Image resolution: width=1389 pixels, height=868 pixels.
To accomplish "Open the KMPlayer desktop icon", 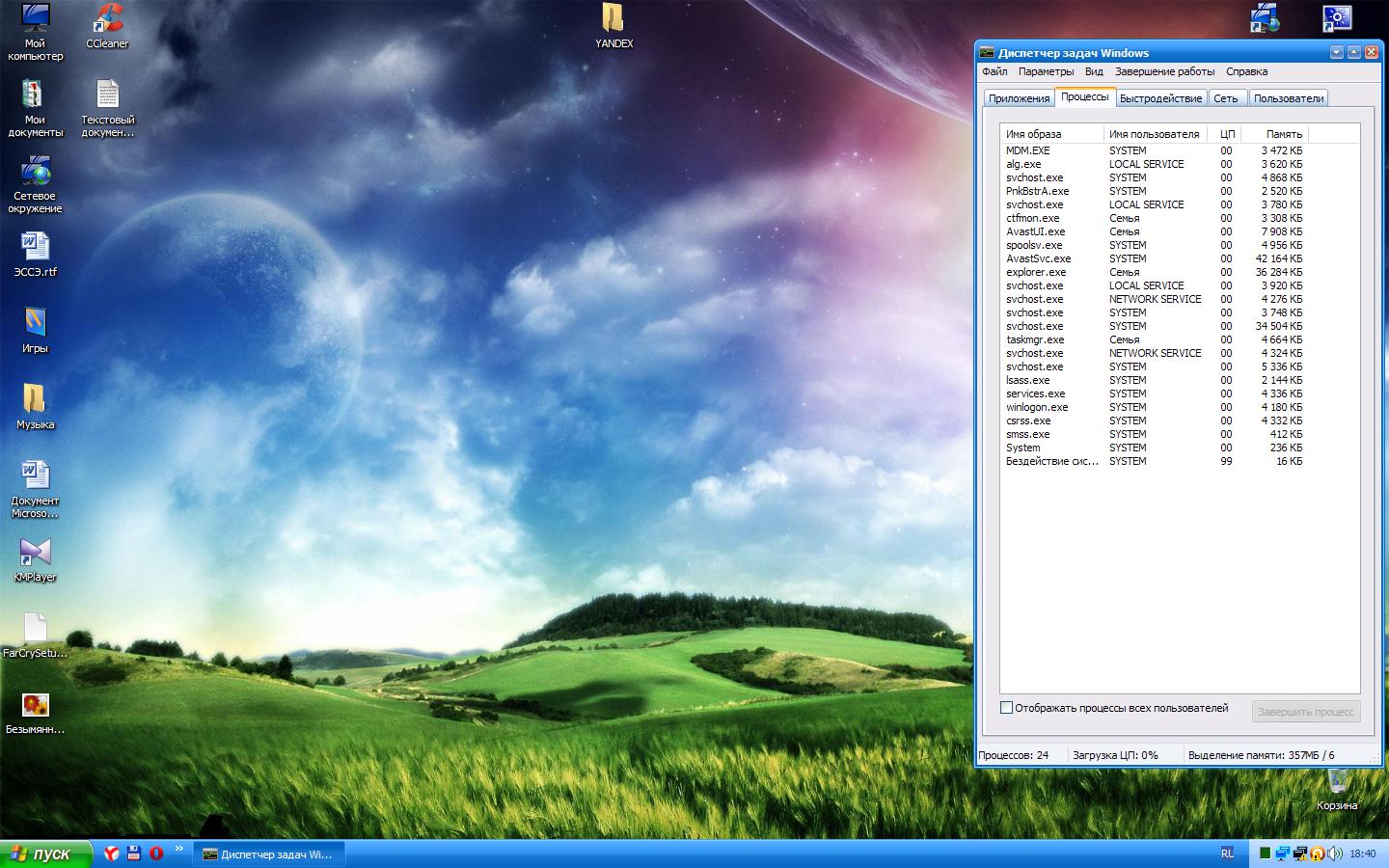I will tap(35, 554).
